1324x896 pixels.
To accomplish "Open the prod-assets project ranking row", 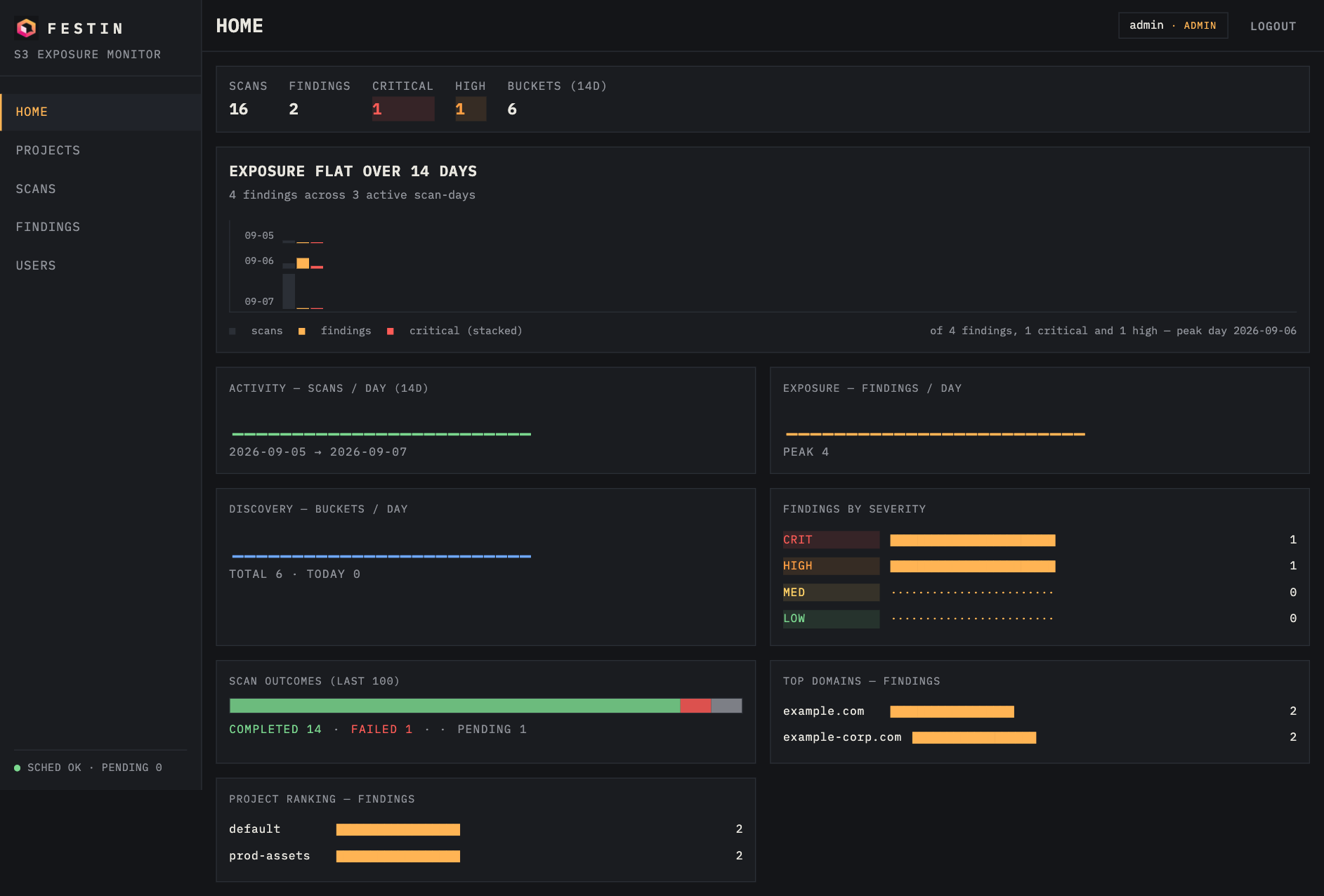I will [x=485, y=856].
